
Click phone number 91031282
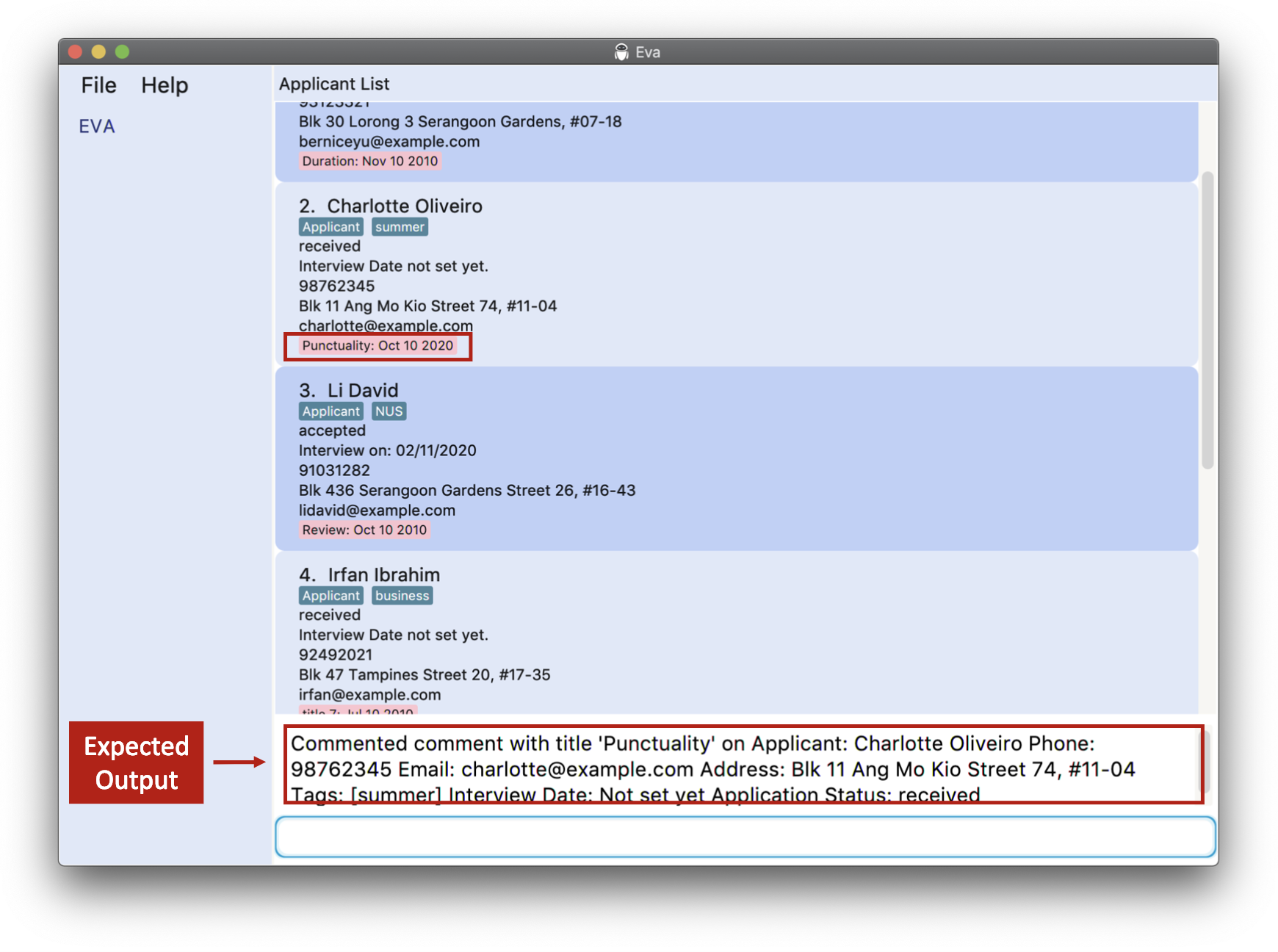(x=334, y=471)
